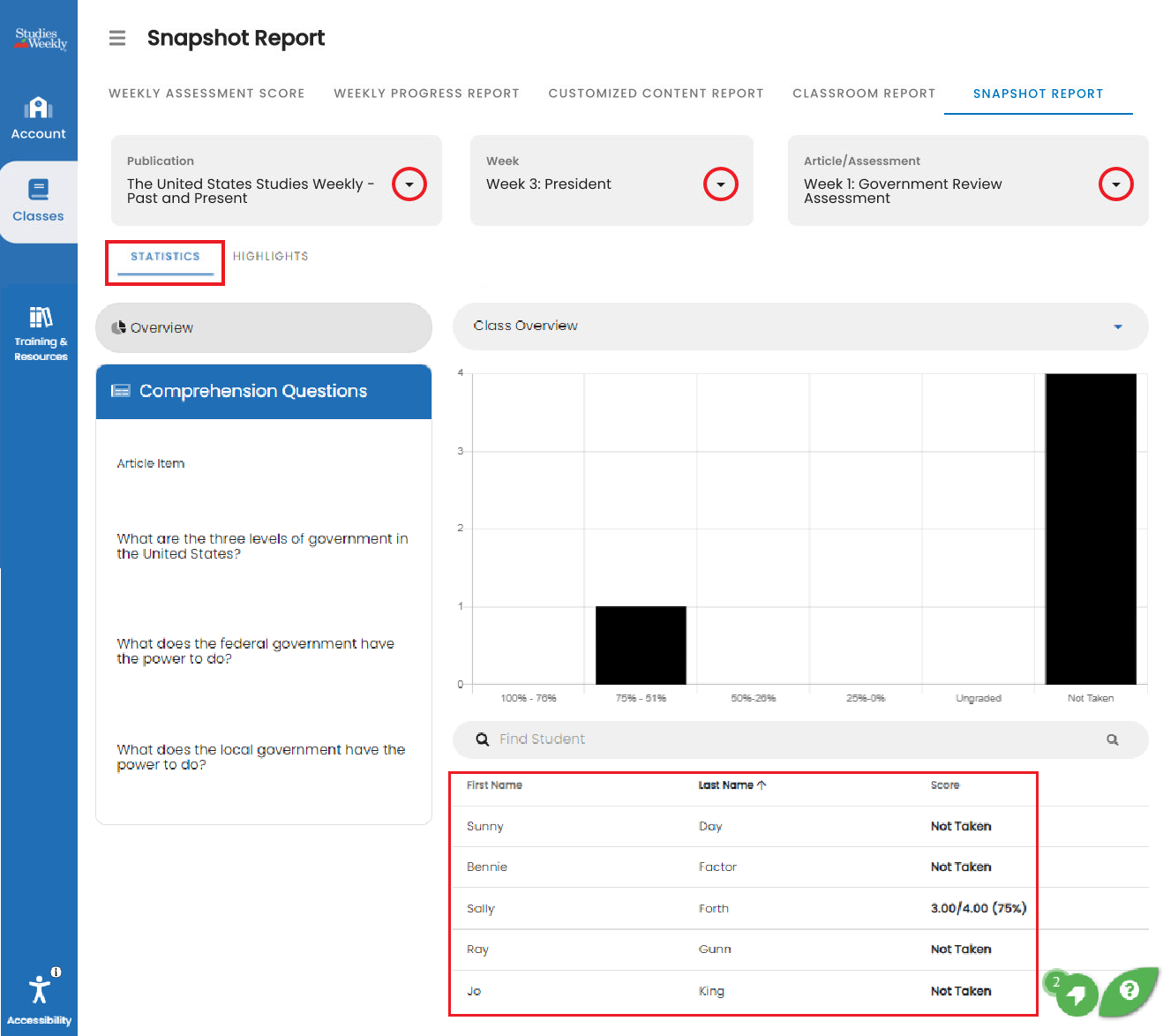Viewport: 1163px width, 1036px height.
Task: Select student row Sunny Day
Action: pyautogui.click(x=800, y=827)
